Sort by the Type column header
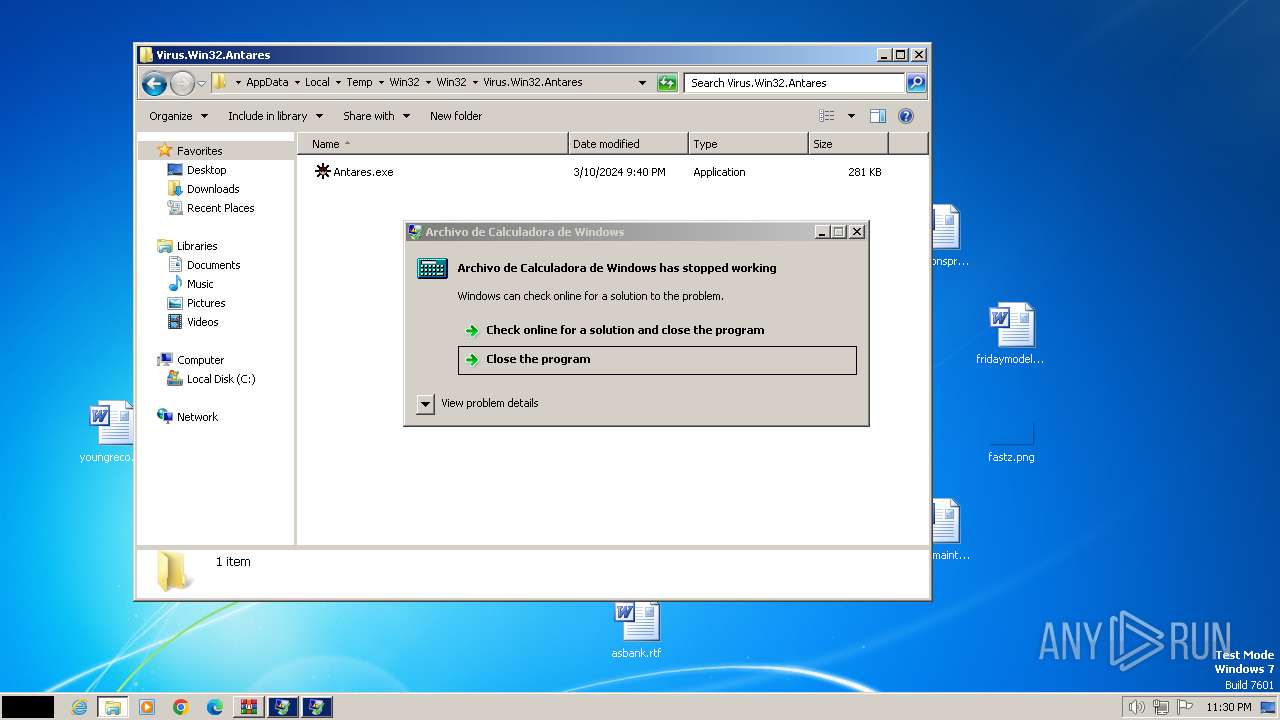 click(x=748, y=144)
